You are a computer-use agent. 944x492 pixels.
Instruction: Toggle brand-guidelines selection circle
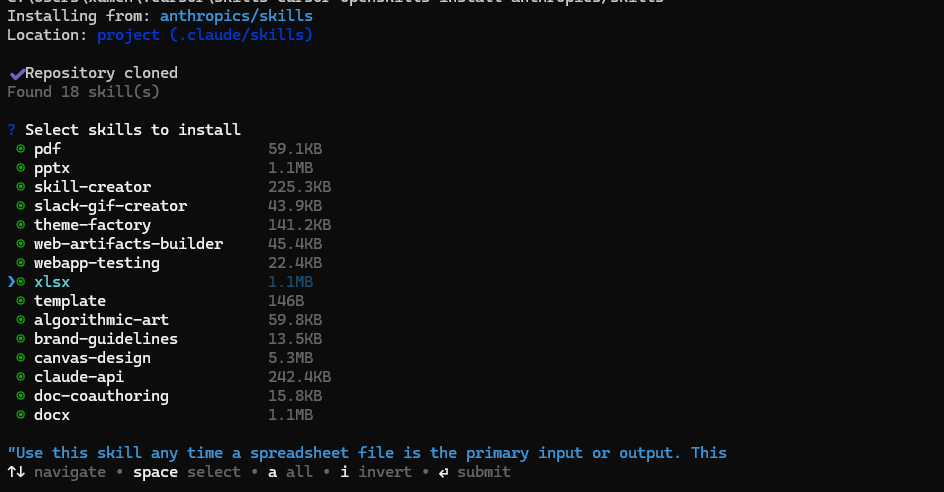[x=21, y=339]
